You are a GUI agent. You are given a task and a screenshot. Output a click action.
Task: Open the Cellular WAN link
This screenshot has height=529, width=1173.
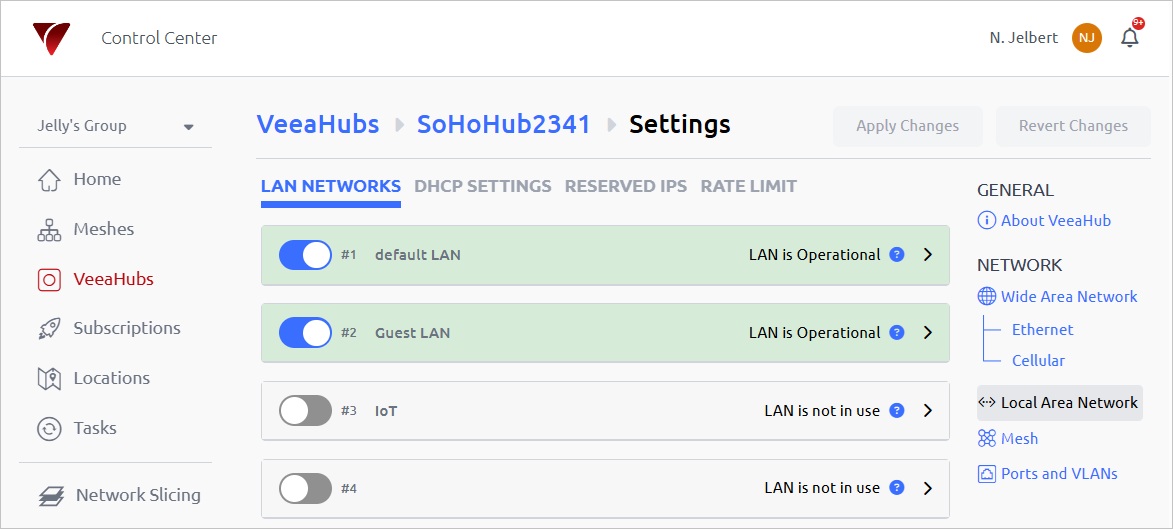click(1038, 361)
